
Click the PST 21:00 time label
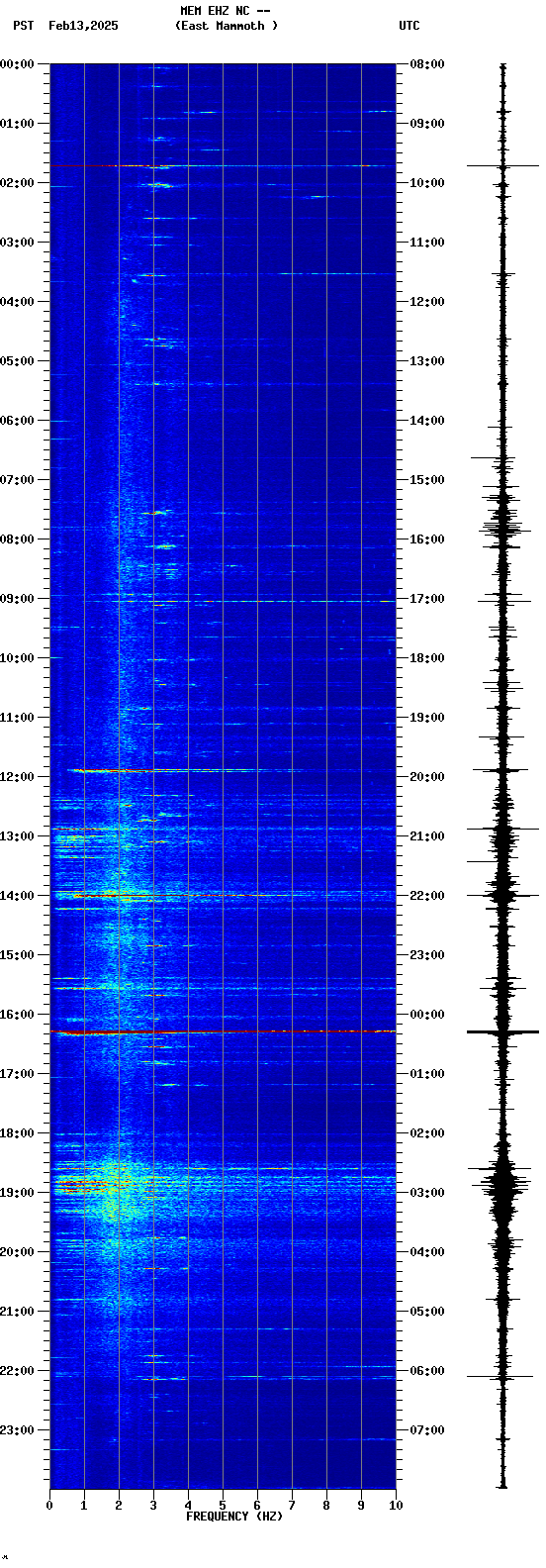(17, 1312)
